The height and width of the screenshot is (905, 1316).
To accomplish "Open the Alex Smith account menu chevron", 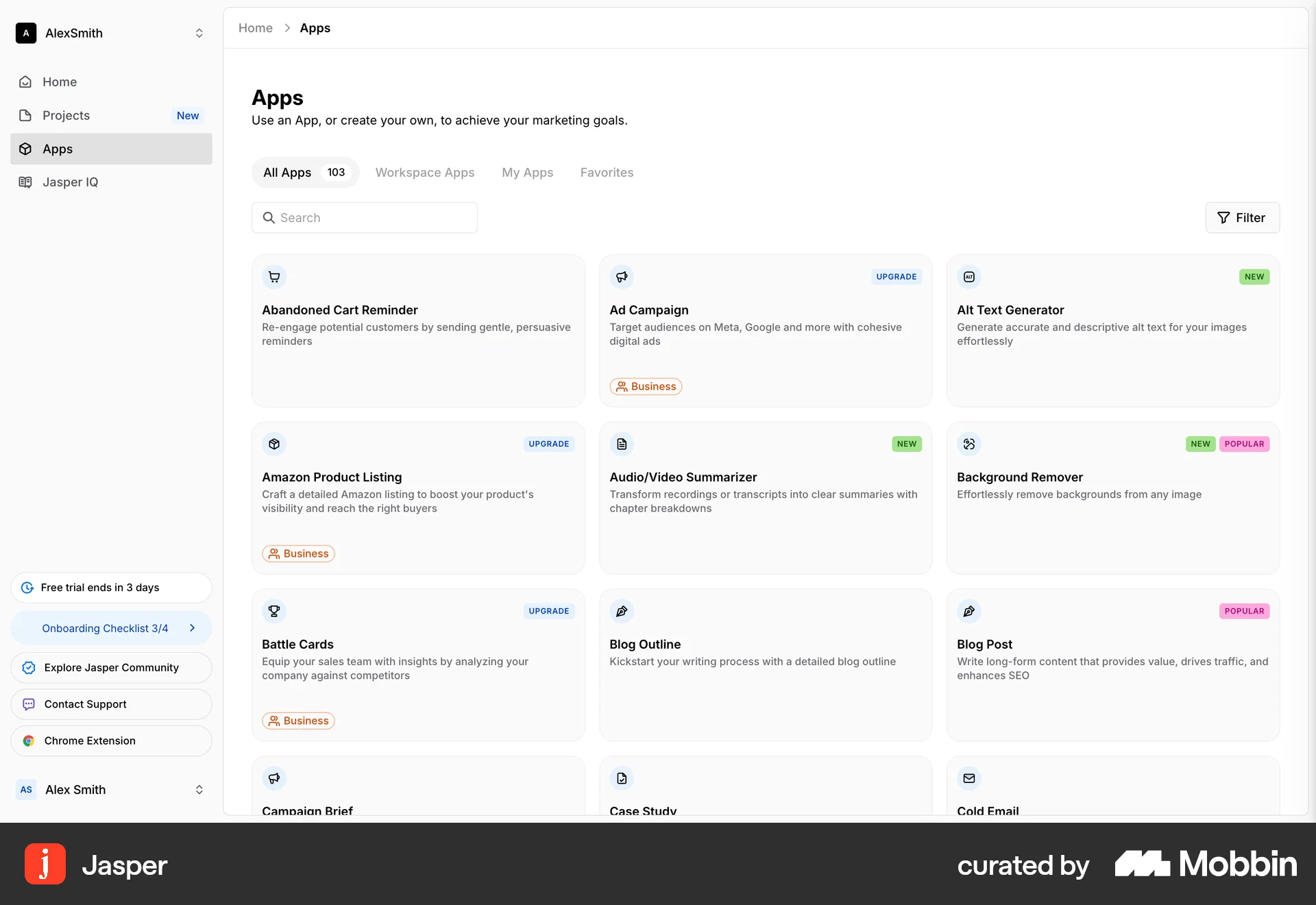I will pos(199,790).
